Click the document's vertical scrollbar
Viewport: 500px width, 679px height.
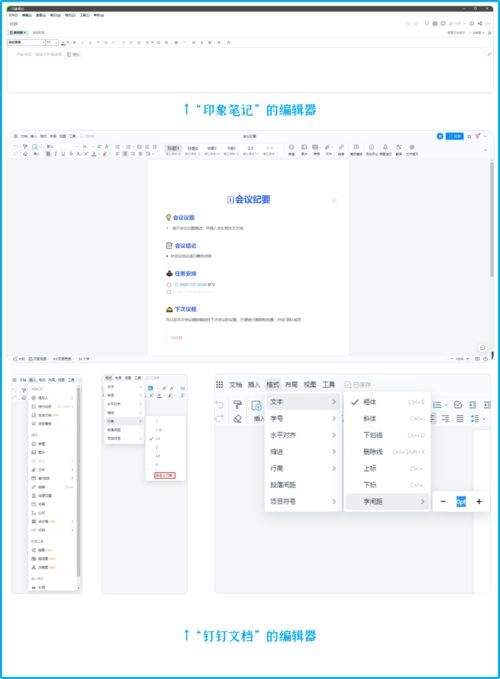coord(492,219)
